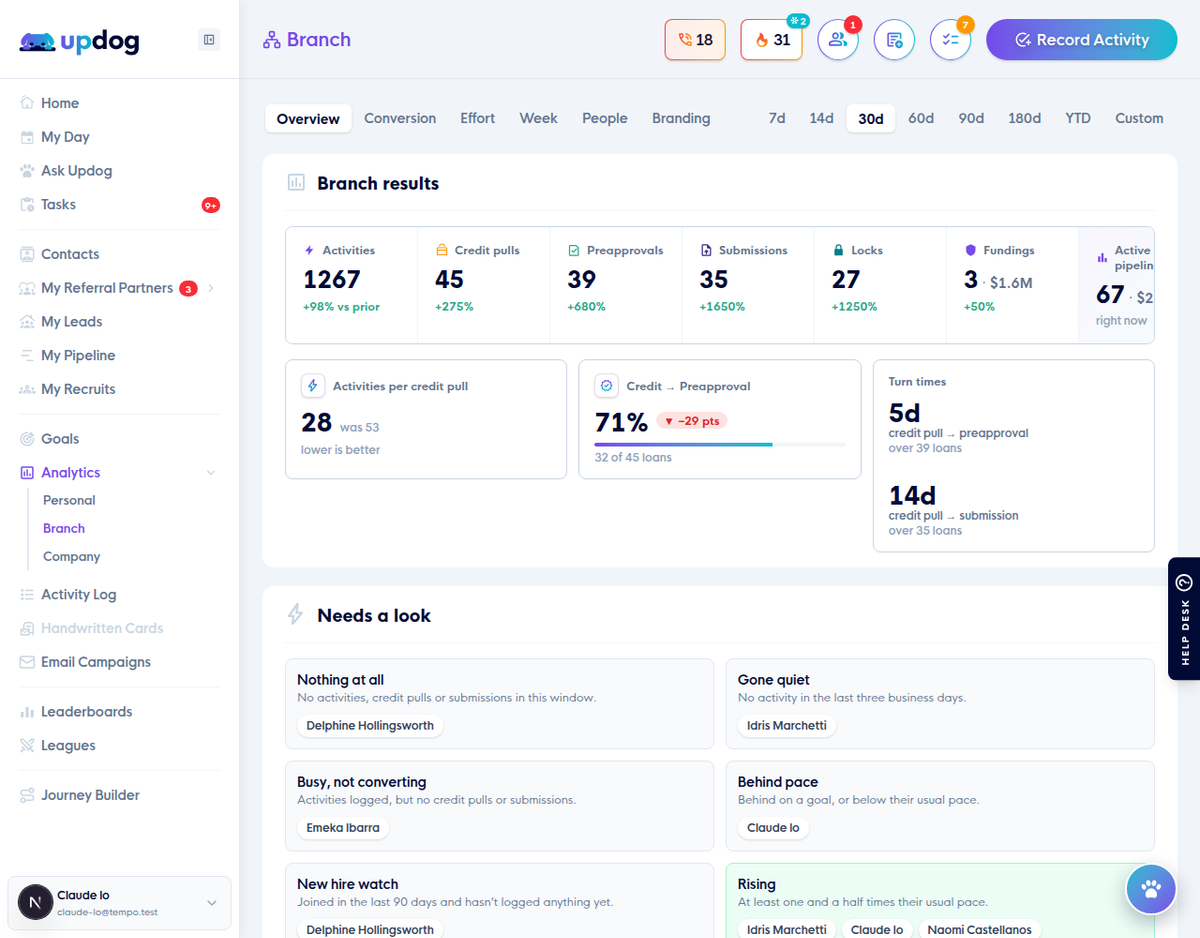Open the phone calls counter showing 18

[695, 40]
